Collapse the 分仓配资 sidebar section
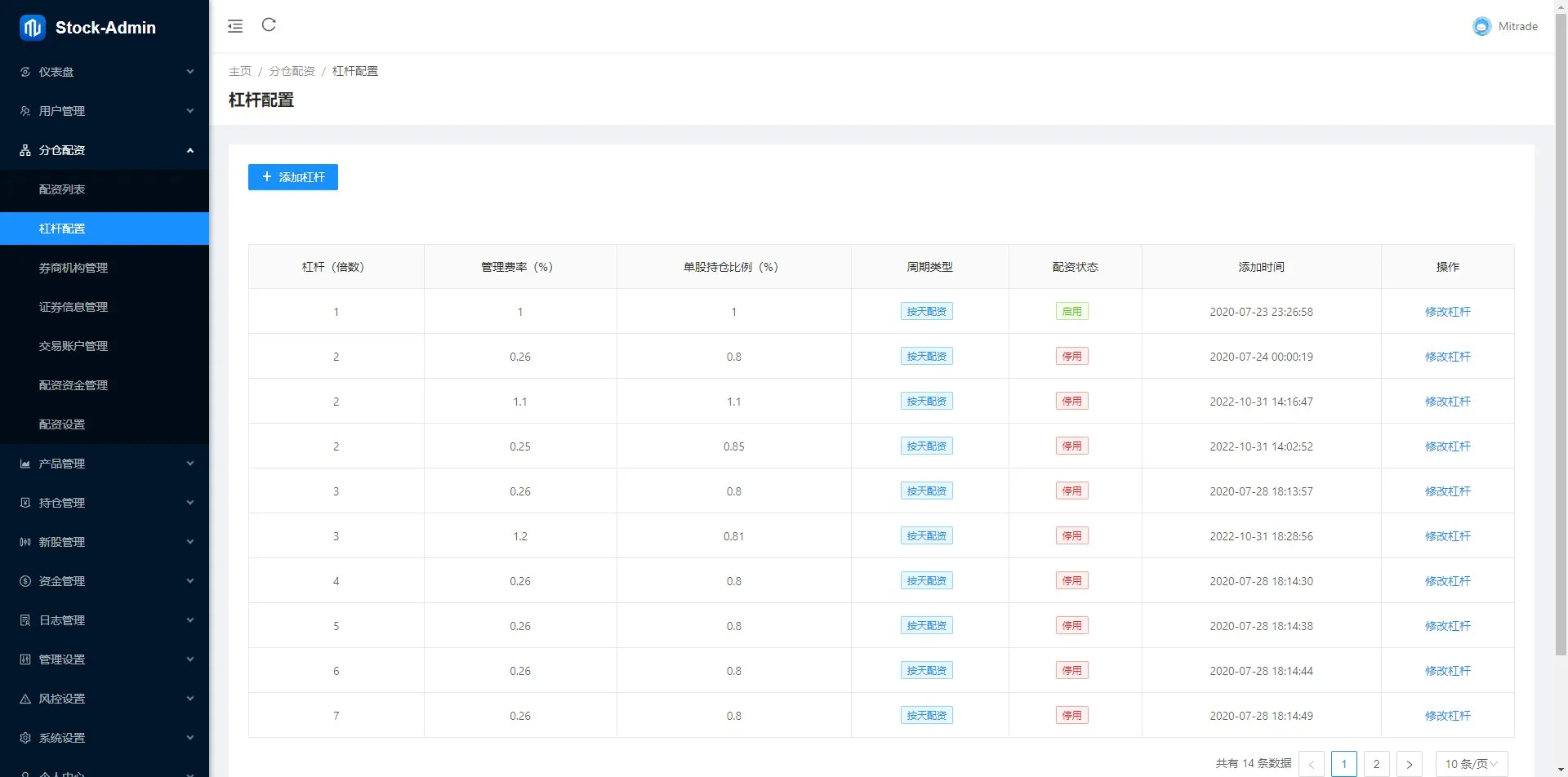This screenshot has width=1568, height=777. (105, 150)
